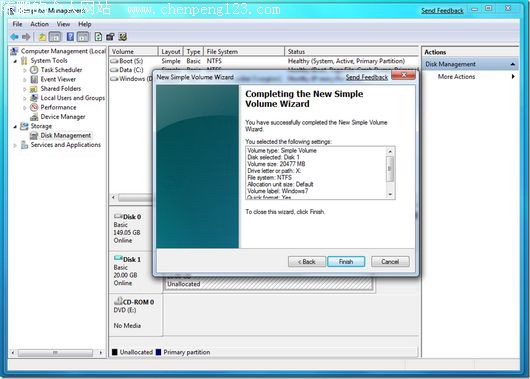Screen dimensions: 530x379
Task: Click the Finish button in wizard
Action: coord(346,261)
